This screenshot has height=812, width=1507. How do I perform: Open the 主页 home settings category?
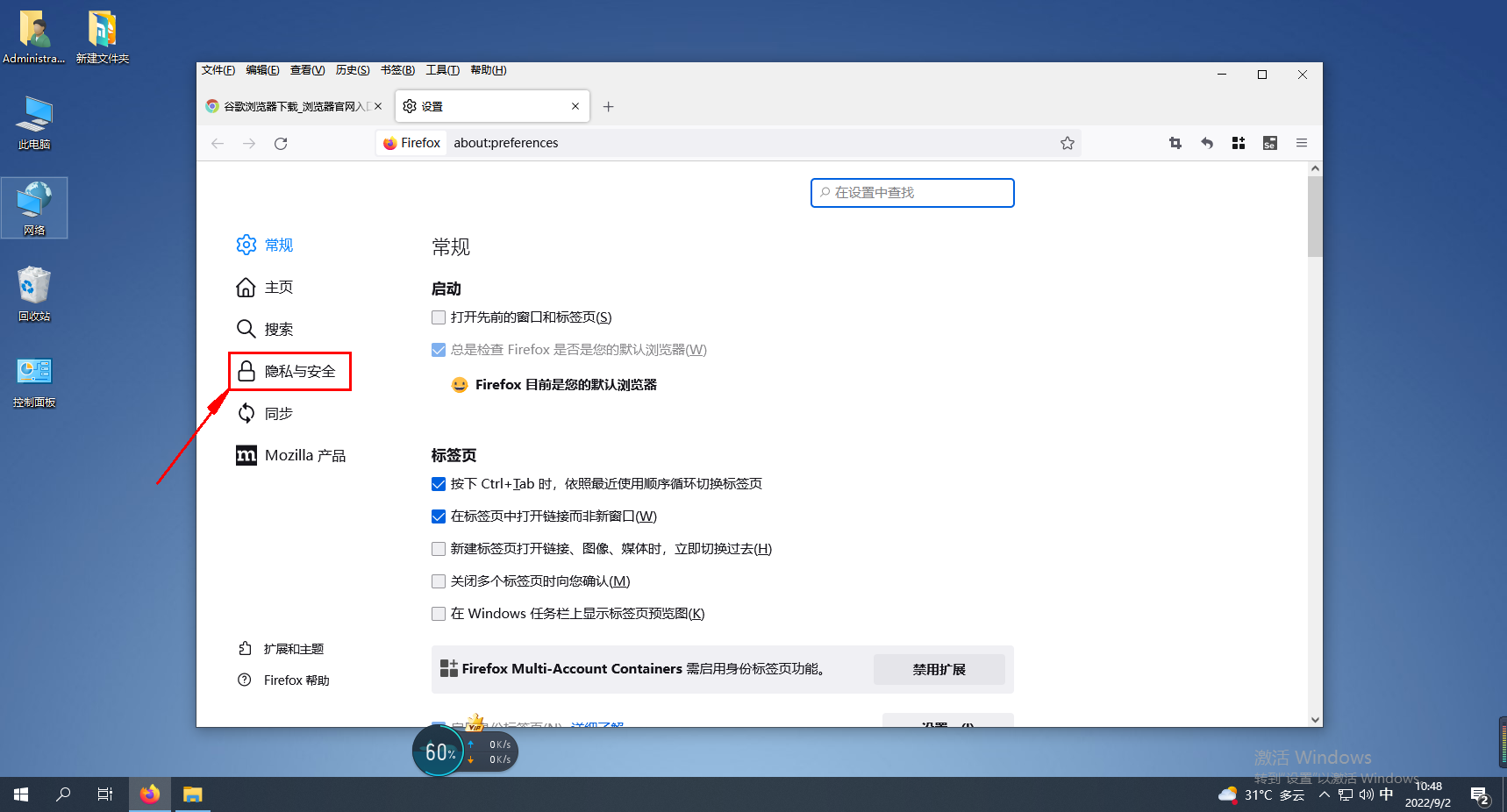coord(265,287)
